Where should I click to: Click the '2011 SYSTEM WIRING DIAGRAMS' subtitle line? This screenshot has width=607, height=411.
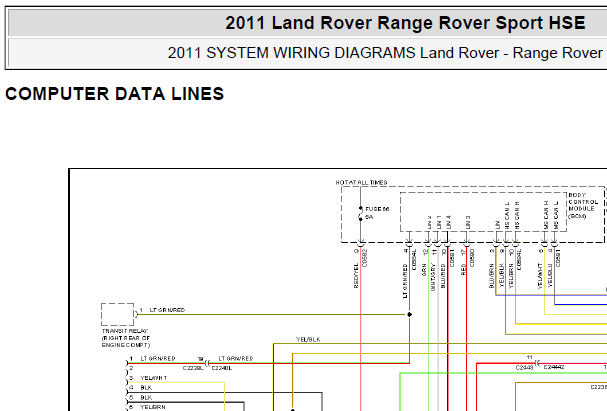click(x=387, y=53)
